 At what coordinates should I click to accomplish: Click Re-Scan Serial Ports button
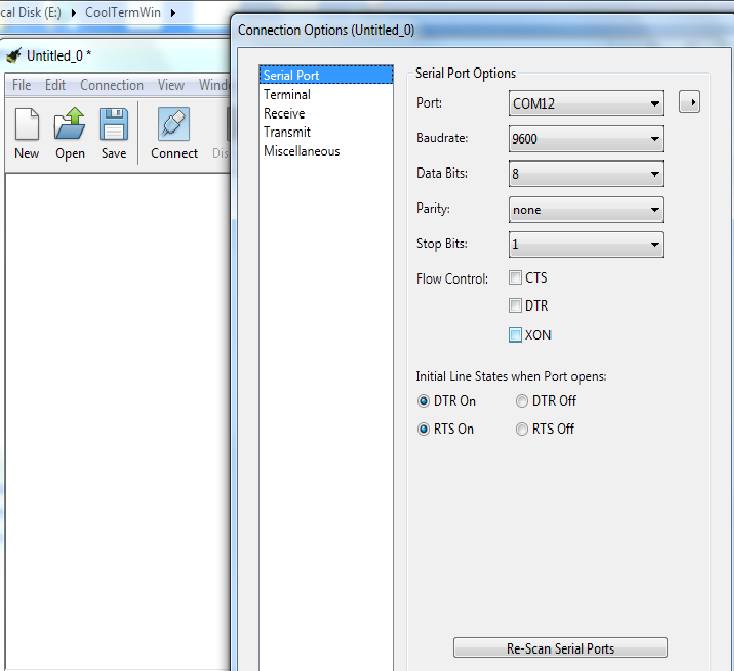pos(560,648)
